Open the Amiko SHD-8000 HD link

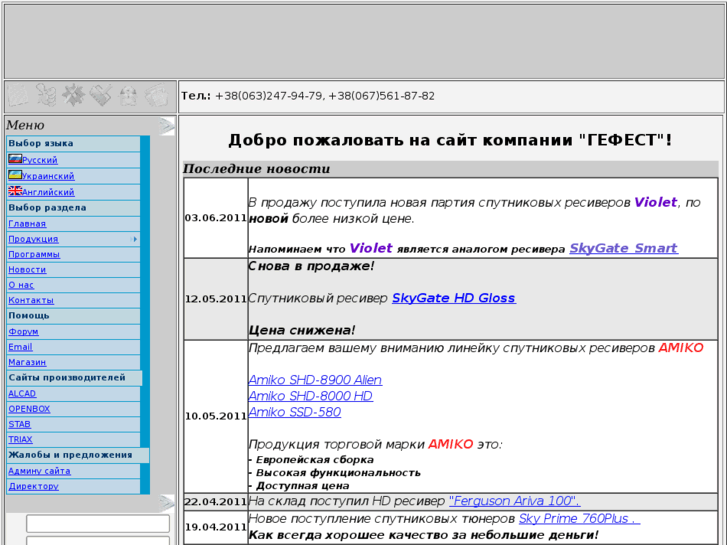311,396
